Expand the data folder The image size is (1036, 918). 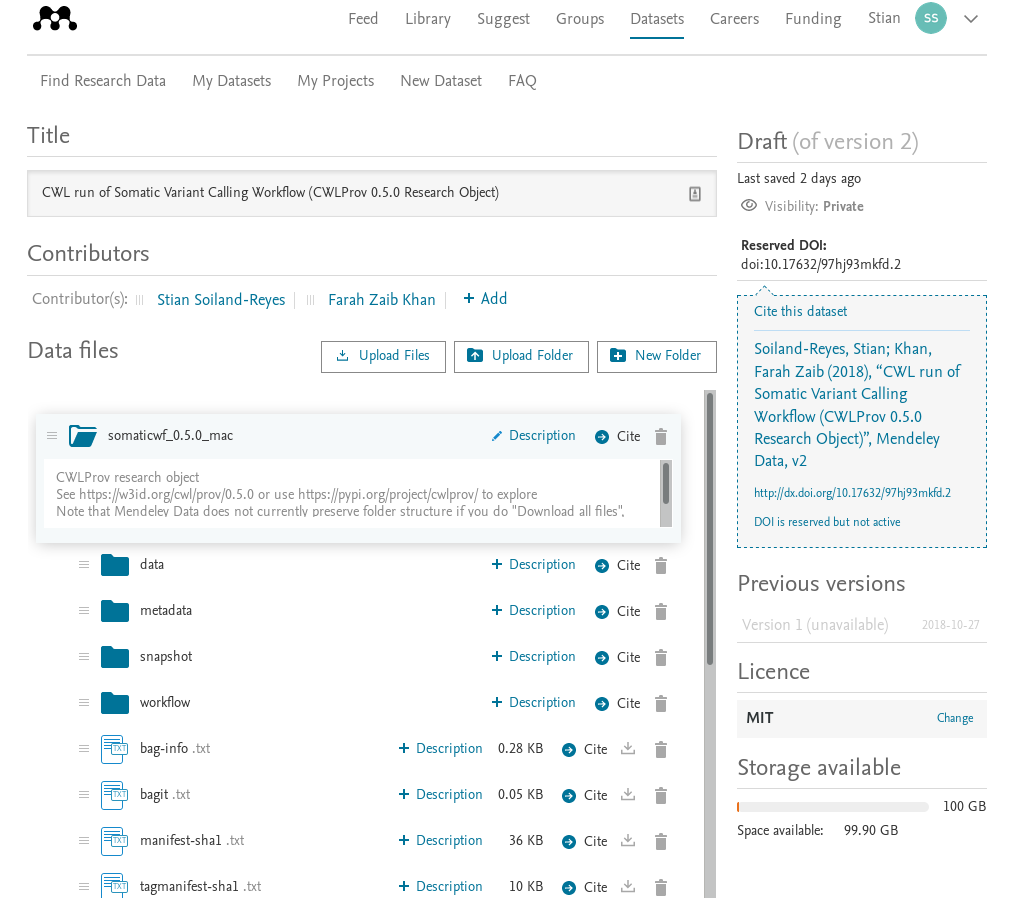[x=114, y=565]
